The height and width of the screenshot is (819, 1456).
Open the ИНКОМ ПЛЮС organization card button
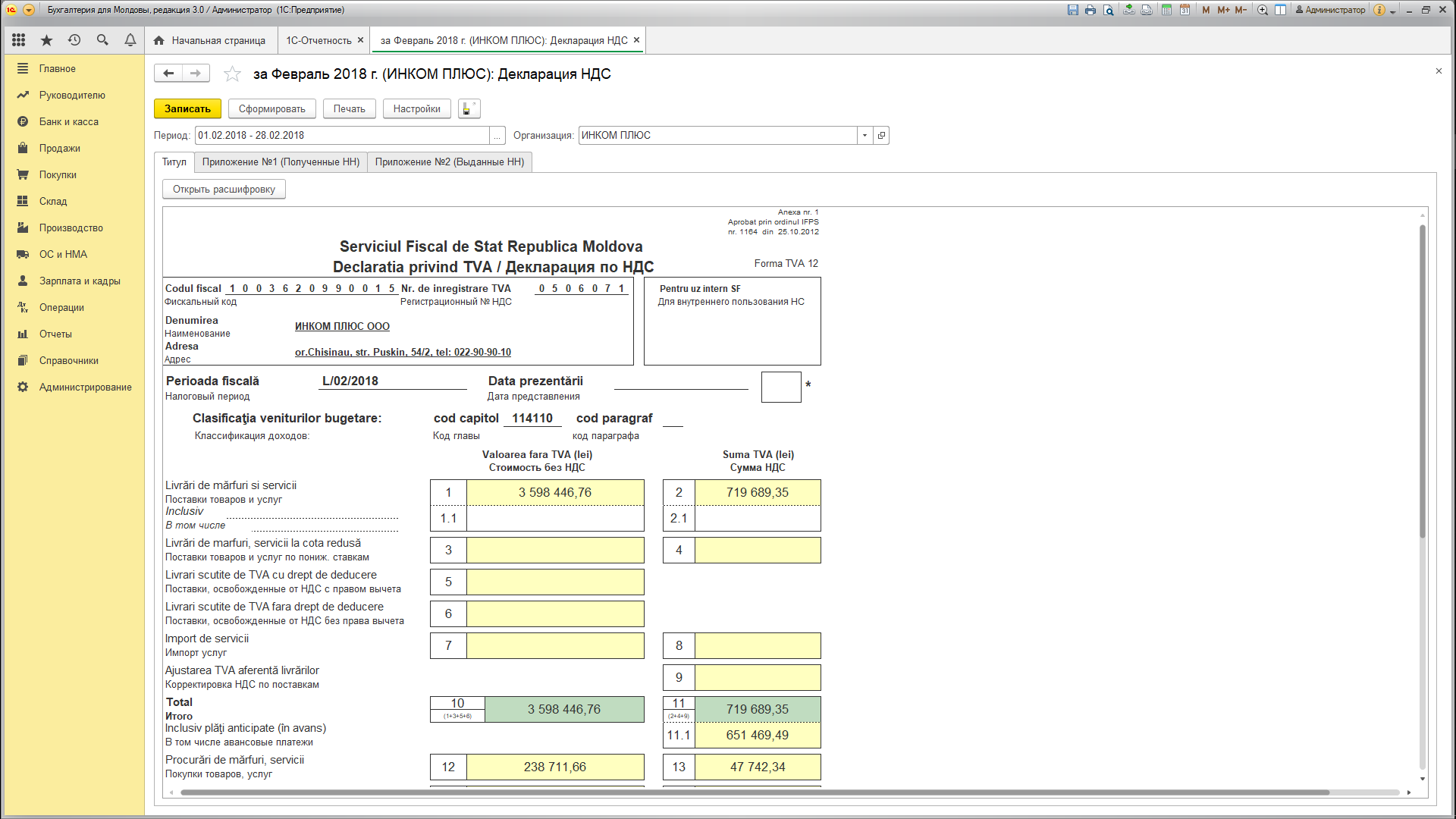(x=881, y=136)
